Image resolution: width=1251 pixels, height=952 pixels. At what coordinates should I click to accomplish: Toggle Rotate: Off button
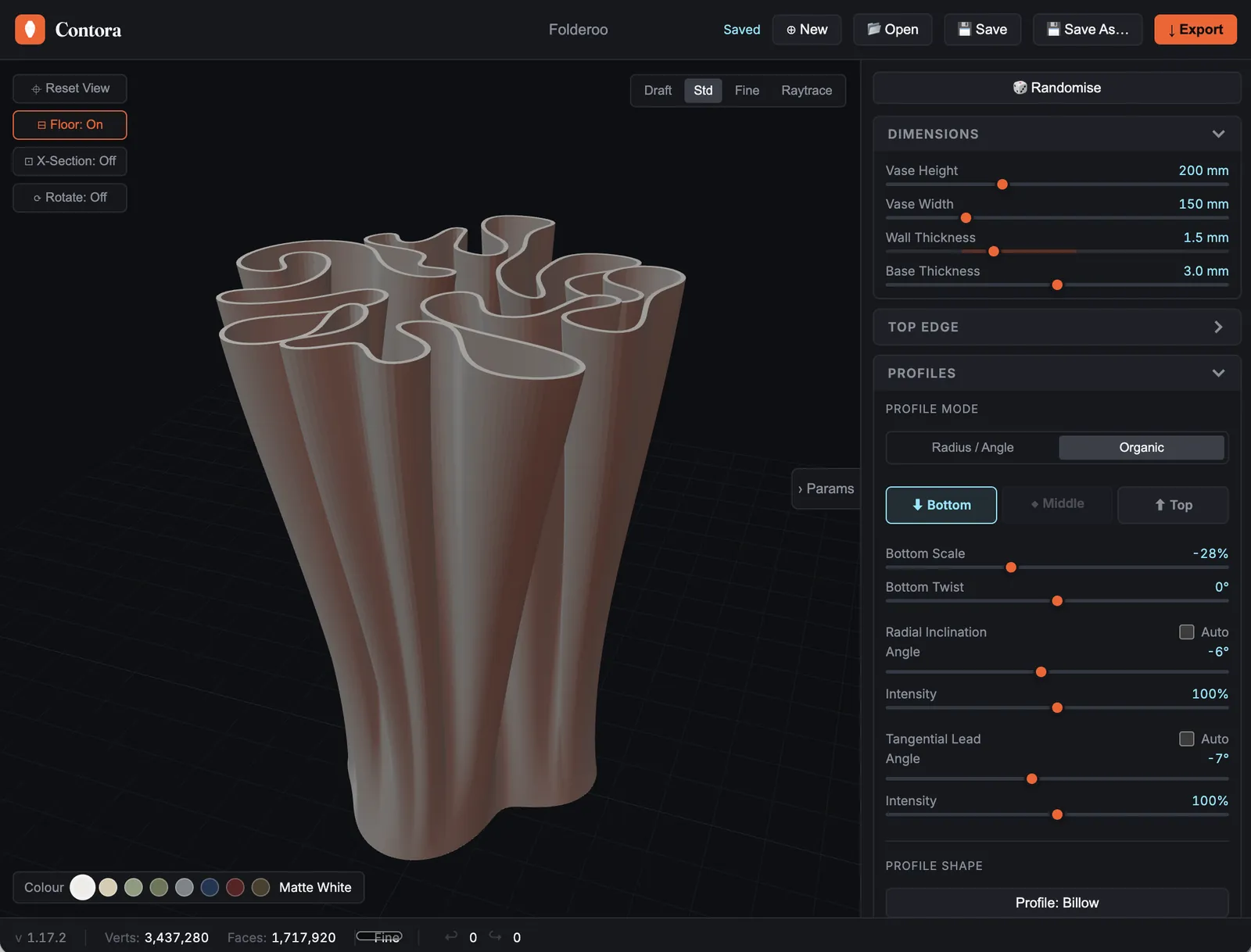coord(70,198)
